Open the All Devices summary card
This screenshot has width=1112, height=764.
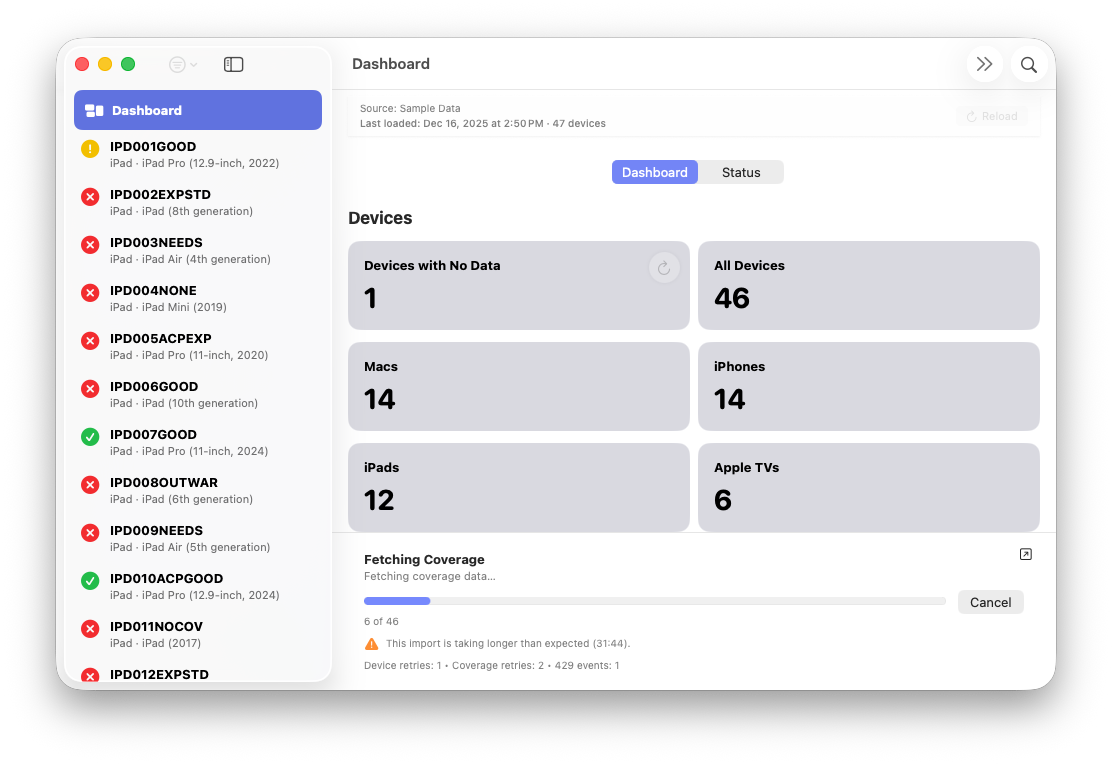tap(868, 285)
